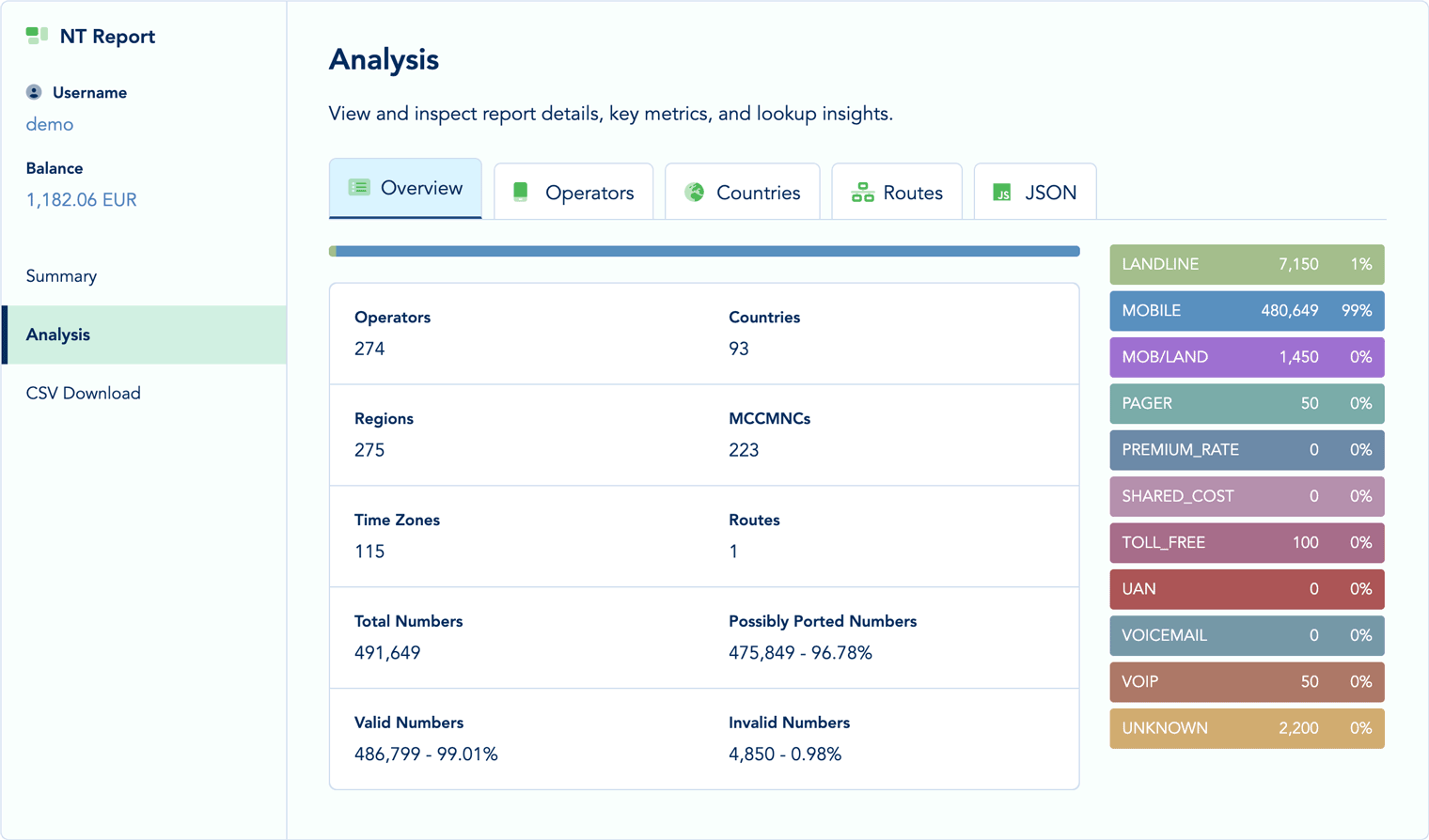Switch to the Routes tab
The width and height of the screenshot is (1429, 840).
click(897, 193)
